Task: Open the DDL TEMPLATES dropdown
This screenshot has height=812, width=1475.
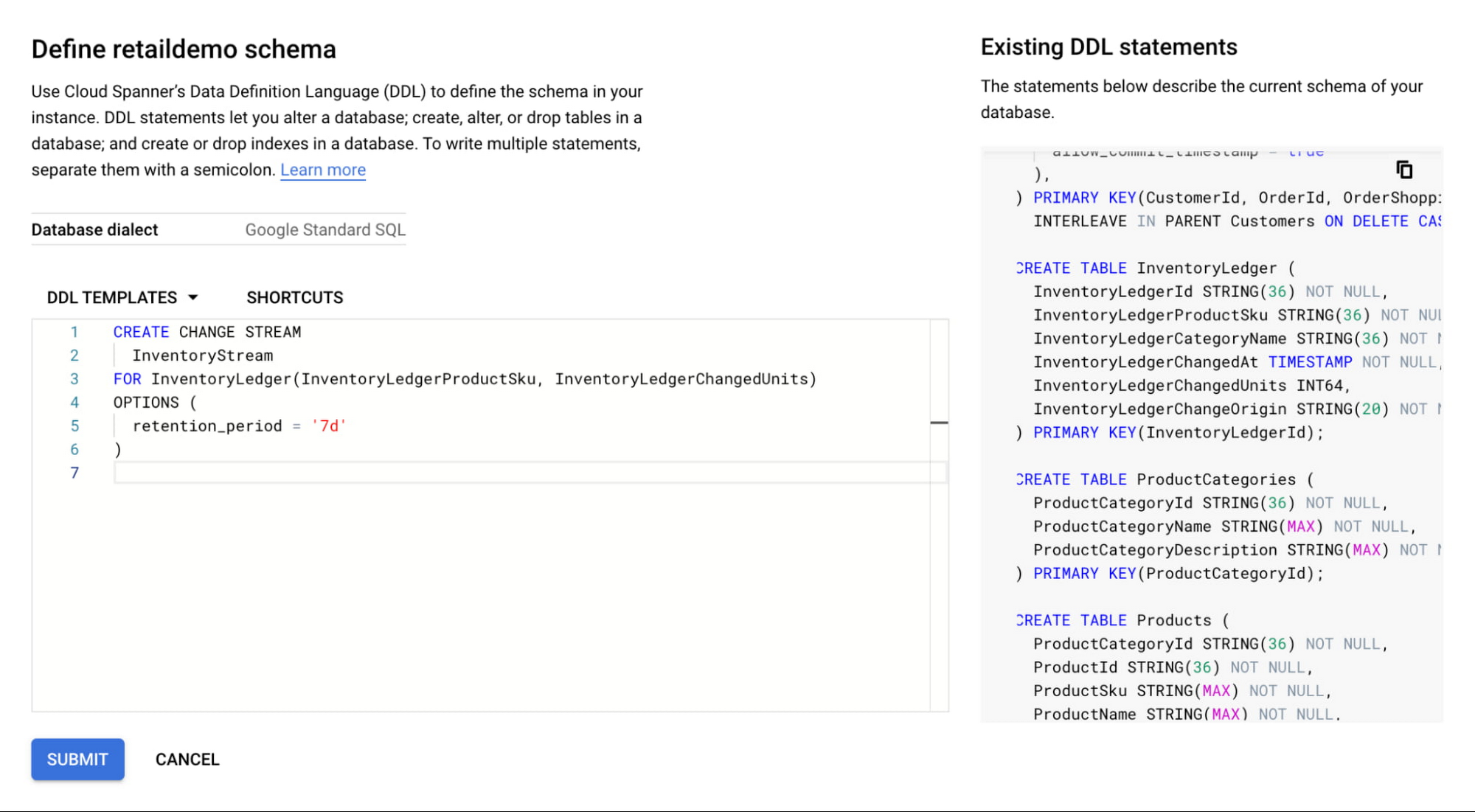Action: click(122, 297)
